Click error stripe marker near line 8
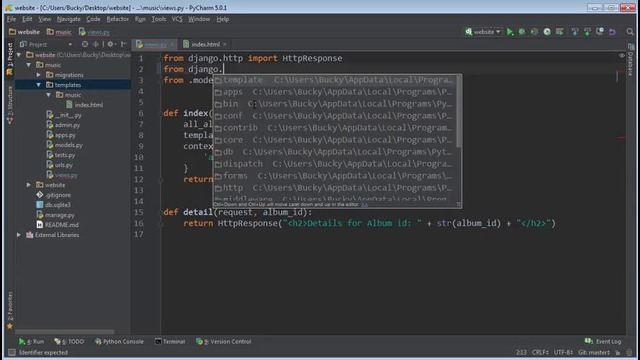The image size is (640, 360). pyautogui.click(x=622, y=138)
